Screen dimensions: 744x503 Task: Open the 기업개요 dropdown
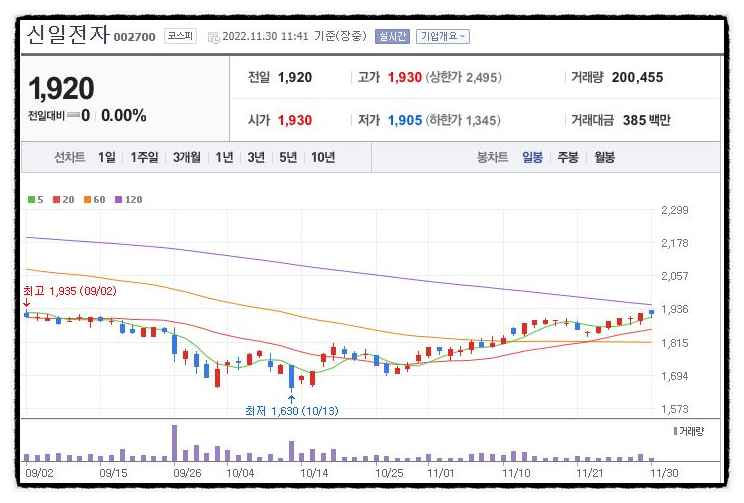[443, 36]
